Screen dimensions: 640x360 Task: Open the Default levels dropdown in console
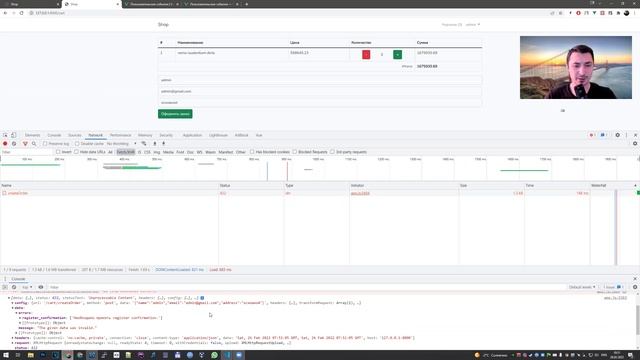(x=582, y=287)
